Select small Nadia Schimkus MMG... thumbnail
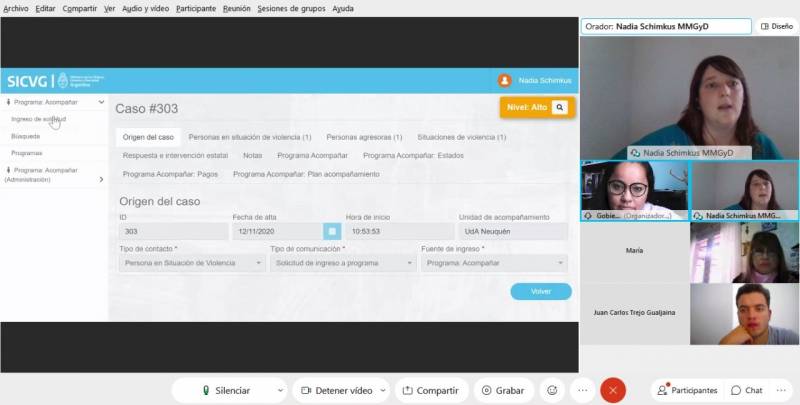Image resolution: width=800 pixels, height=405 pixels. pos(744,191)
